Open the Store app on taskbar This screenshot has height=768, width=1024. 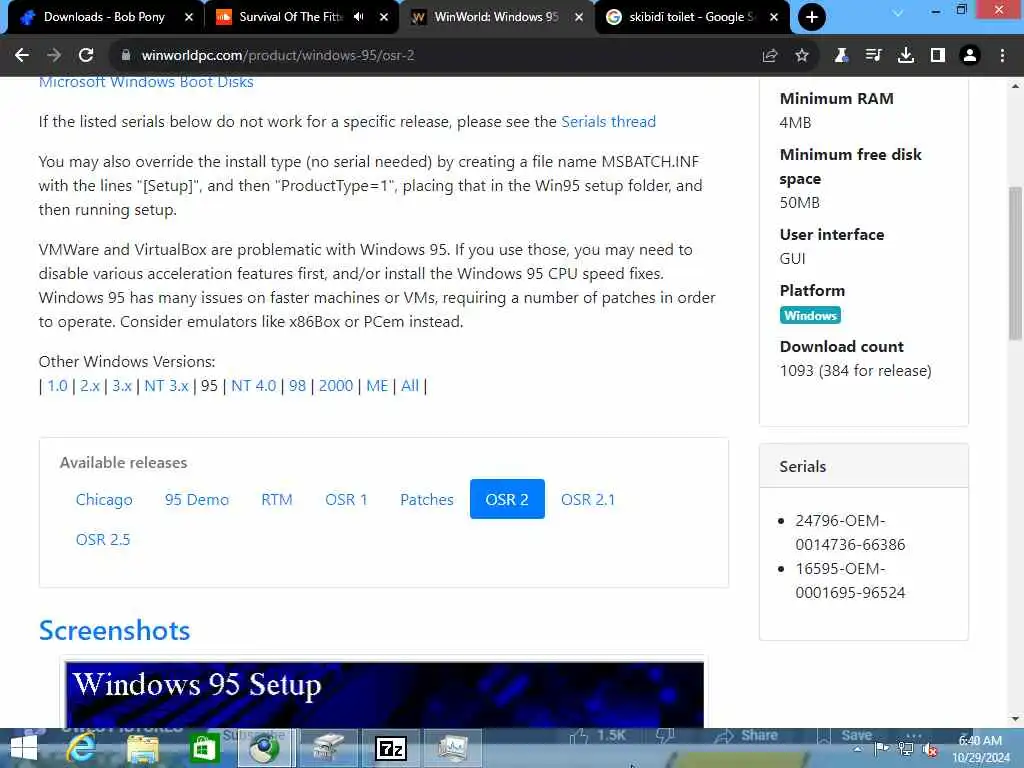point(203,748)
